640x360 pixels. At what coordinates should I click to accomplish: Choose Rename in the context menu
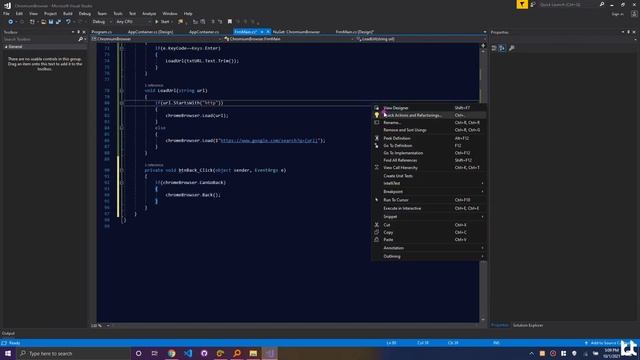point(428,122)
